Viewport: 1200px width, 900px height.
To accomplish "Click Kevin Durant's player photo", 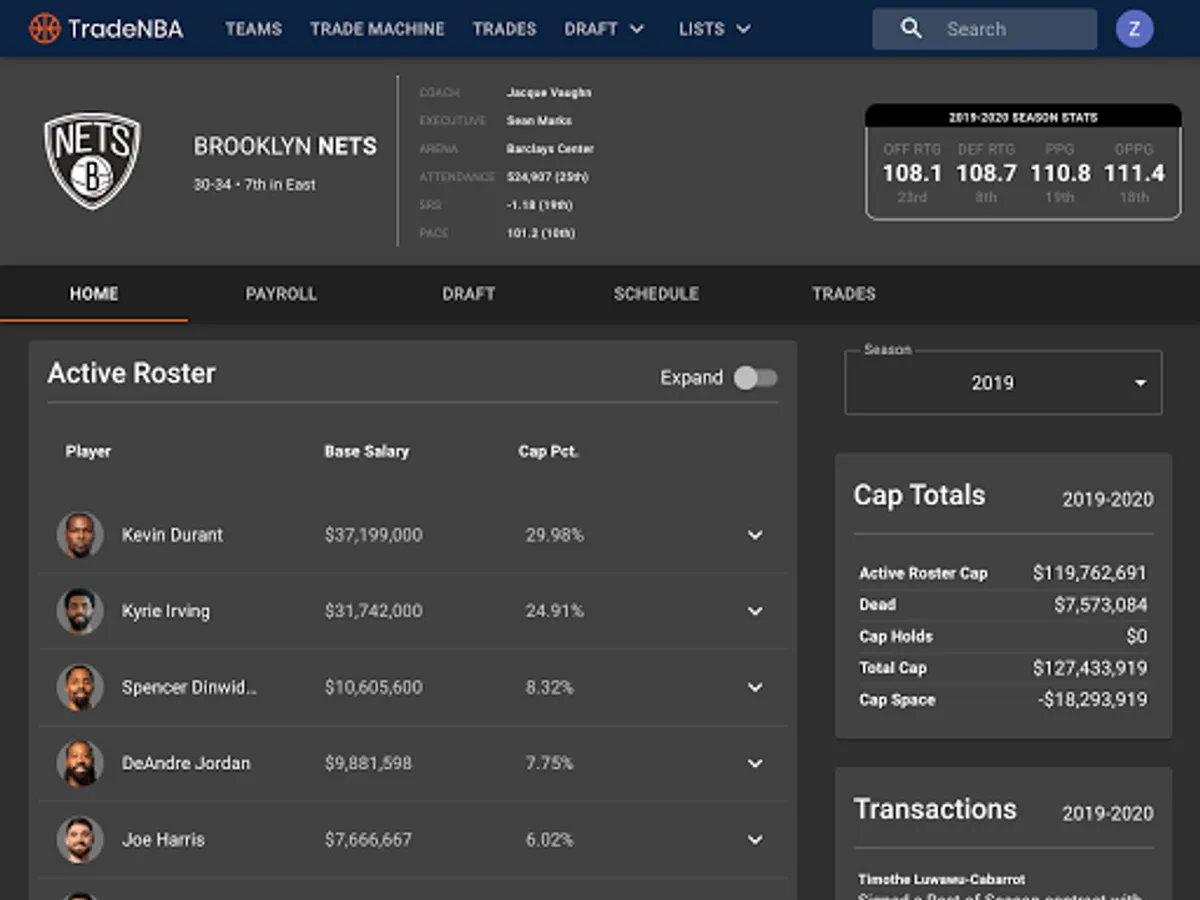I will point(80,535).
